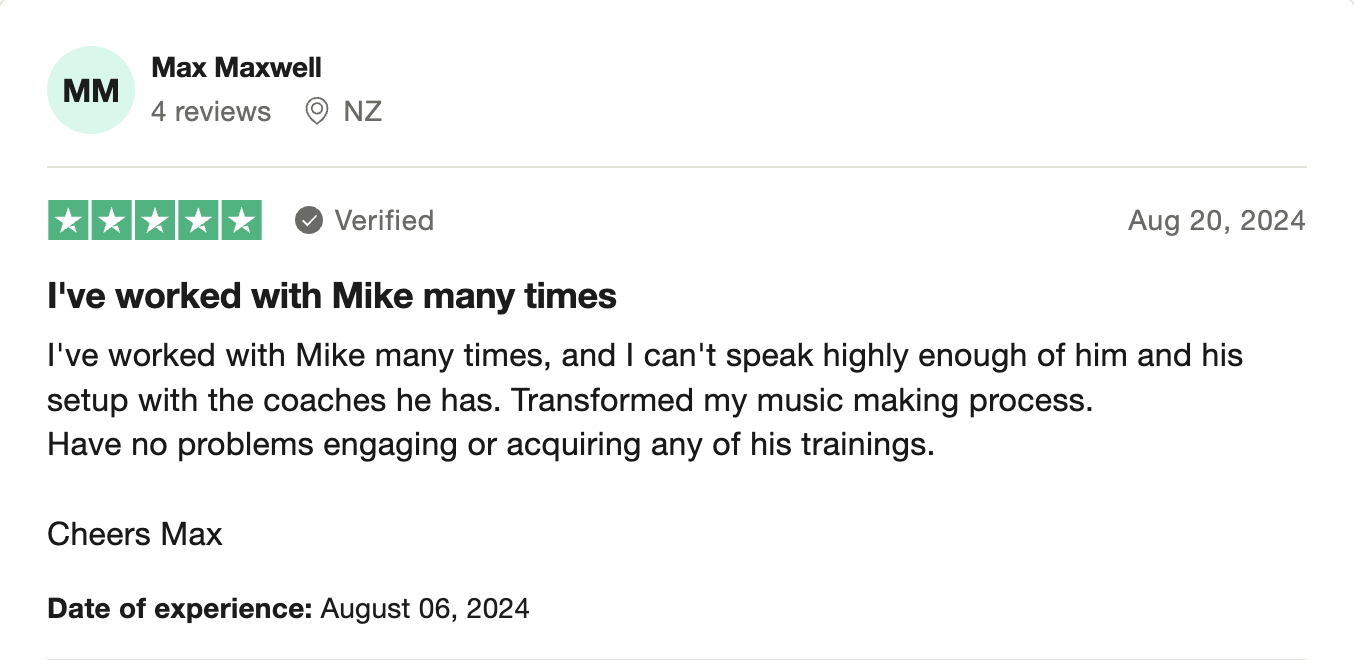Click the August 06, 2024 experience date
The height and width of the screenshot is (660, 1354).
pos(425,608)
